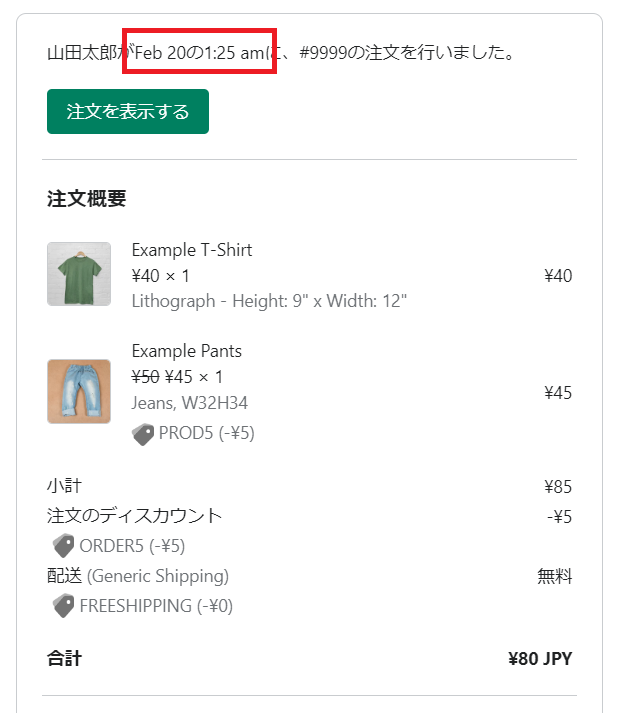Click the 注文のディスカウント label

135,516
